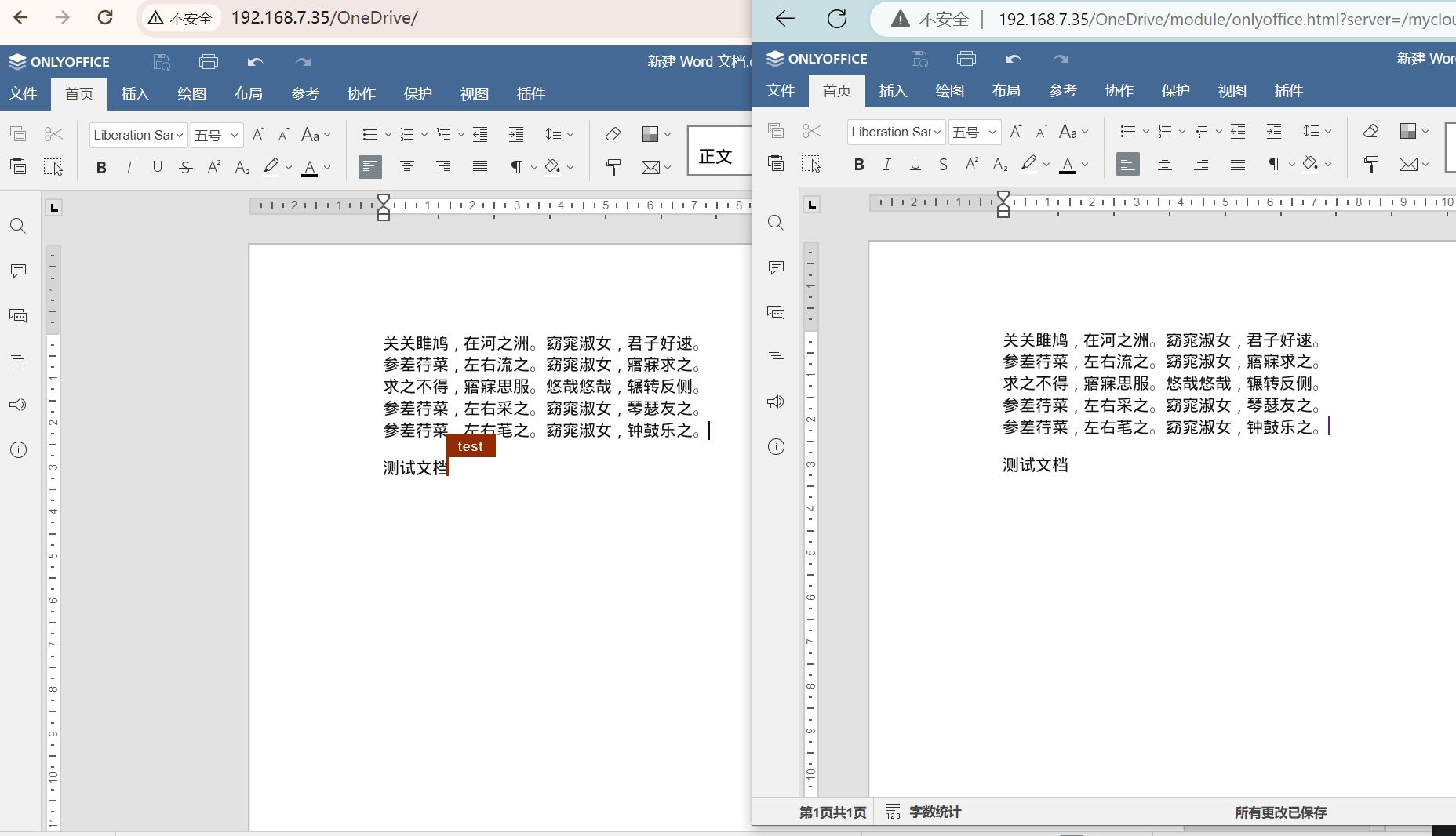
Task: Open headings navigation panel in left sidebar
Action: coord(18,361)
